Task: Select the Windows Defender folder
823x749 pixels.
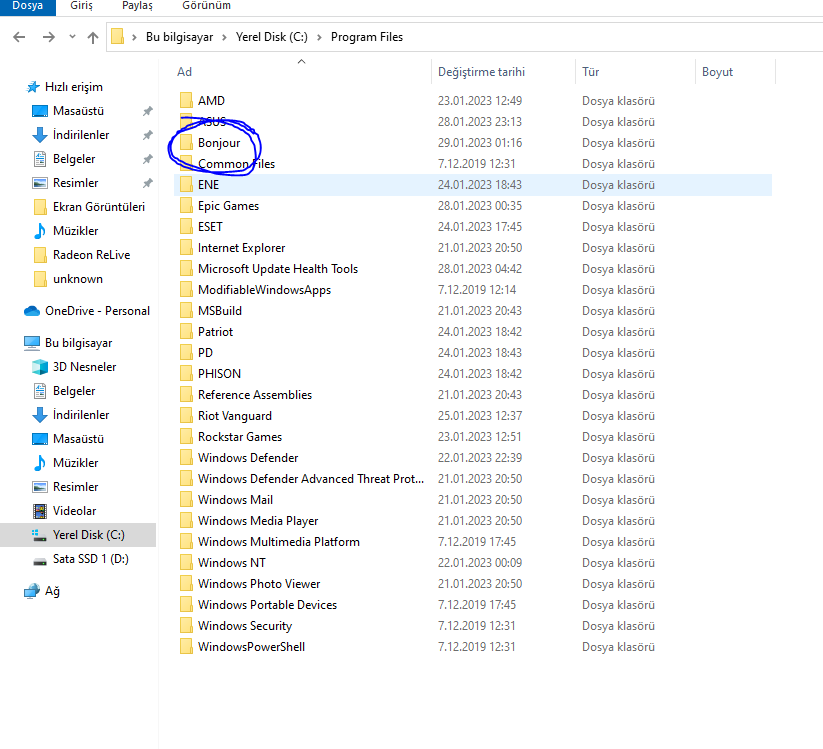Action: pyautogui.click(x=248, y=458)
